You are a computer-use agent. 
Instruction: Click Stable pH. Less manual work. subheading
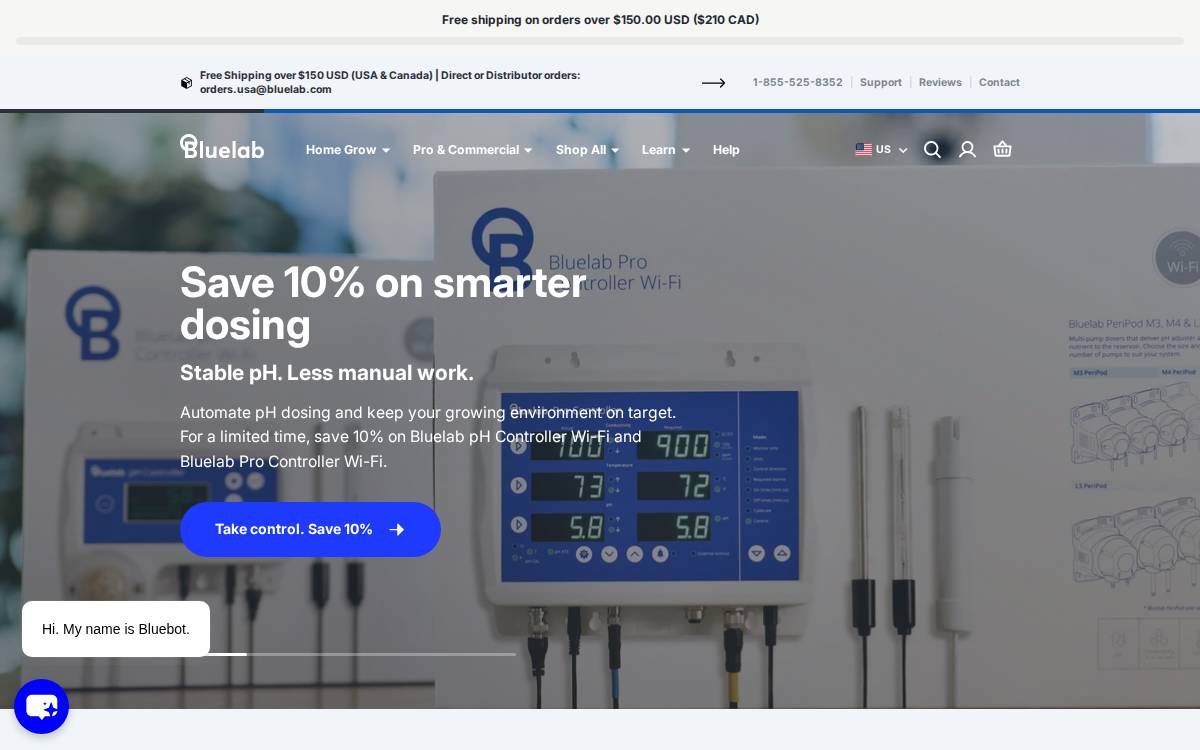[x=327, y=373]
